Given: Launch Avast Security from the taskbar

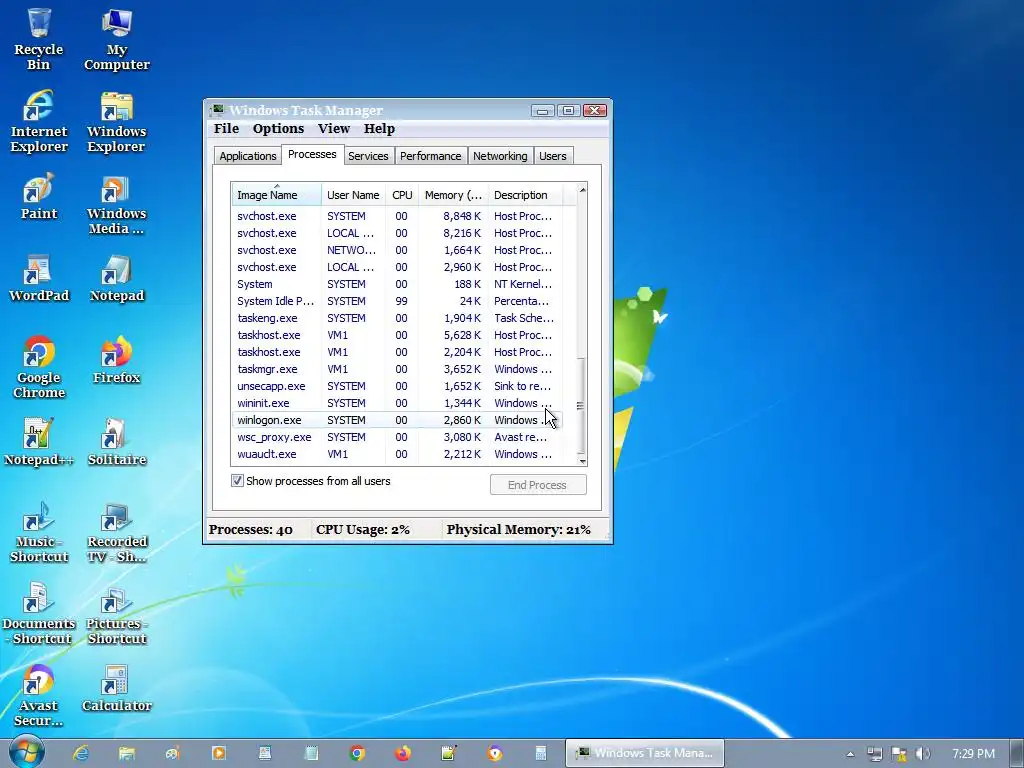Looking at the screenshot, I should point(495,753).
